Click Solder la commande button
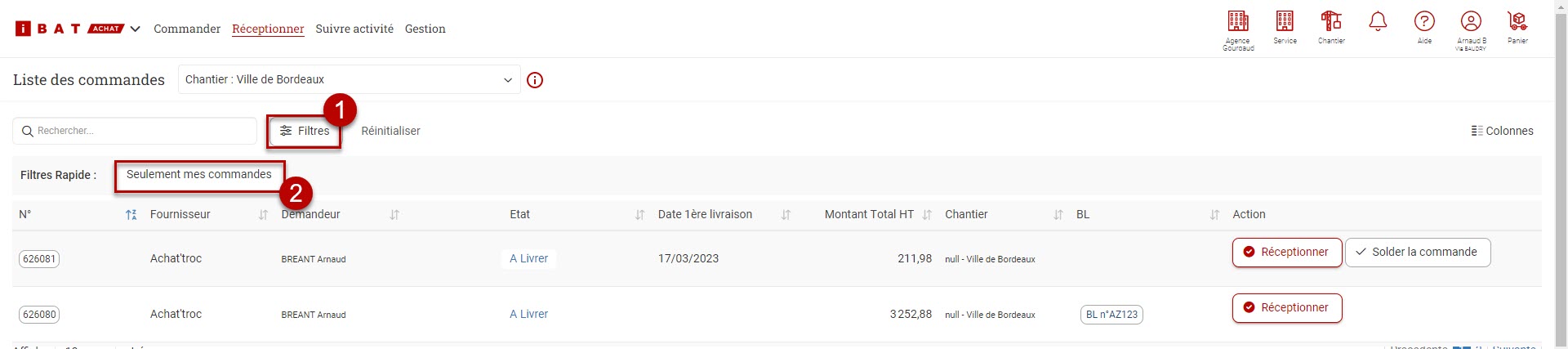 click(x=1418, y=252)
